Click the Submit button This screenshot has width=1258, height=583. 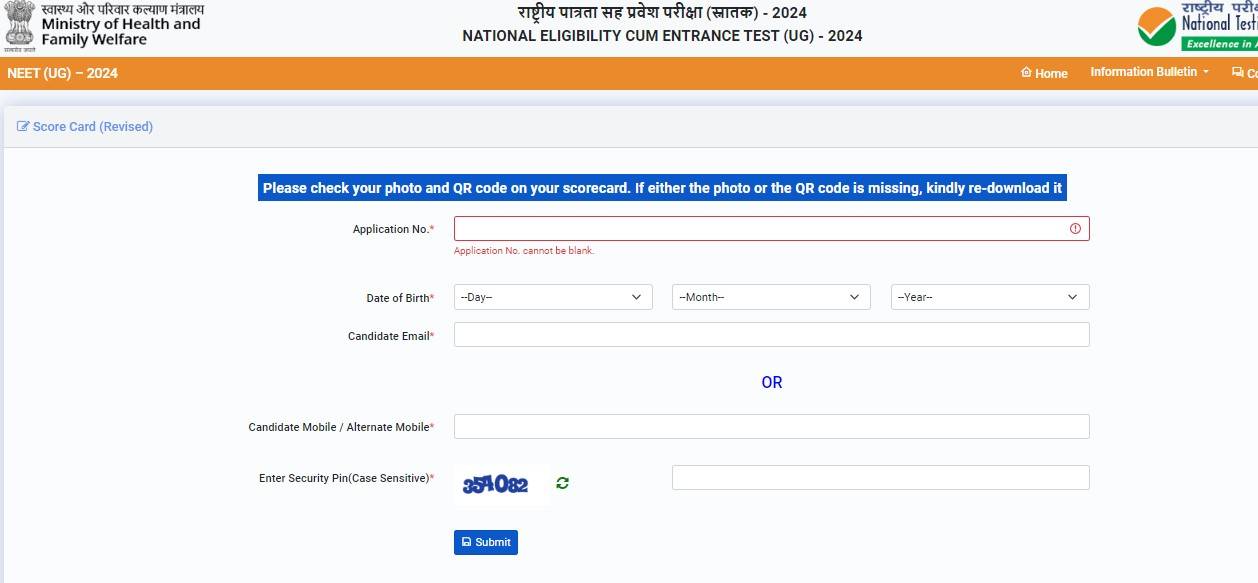(486, 542)
